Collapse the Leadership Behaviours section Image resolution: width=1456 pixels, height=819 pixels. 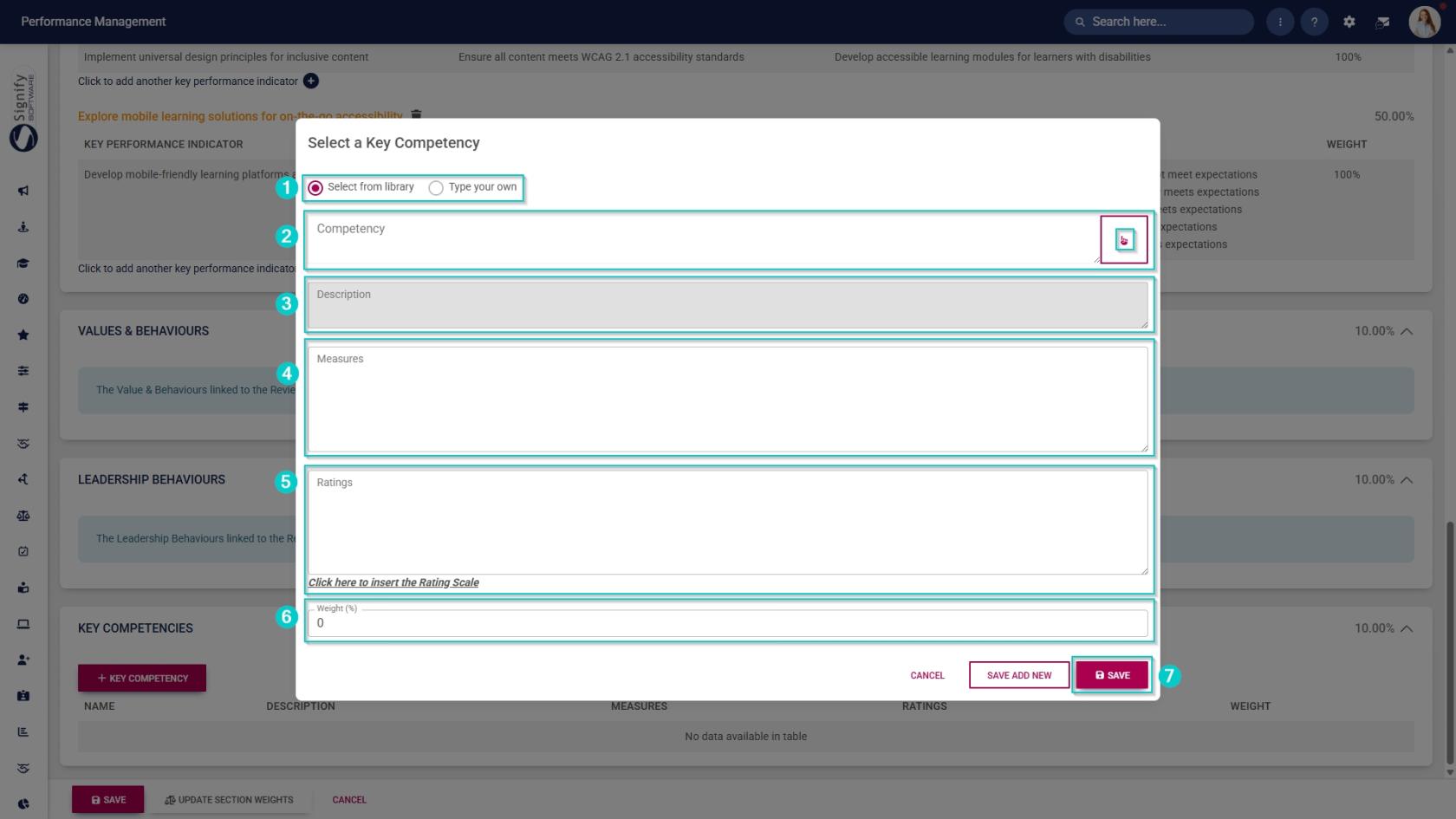[x=1407, y=479]
